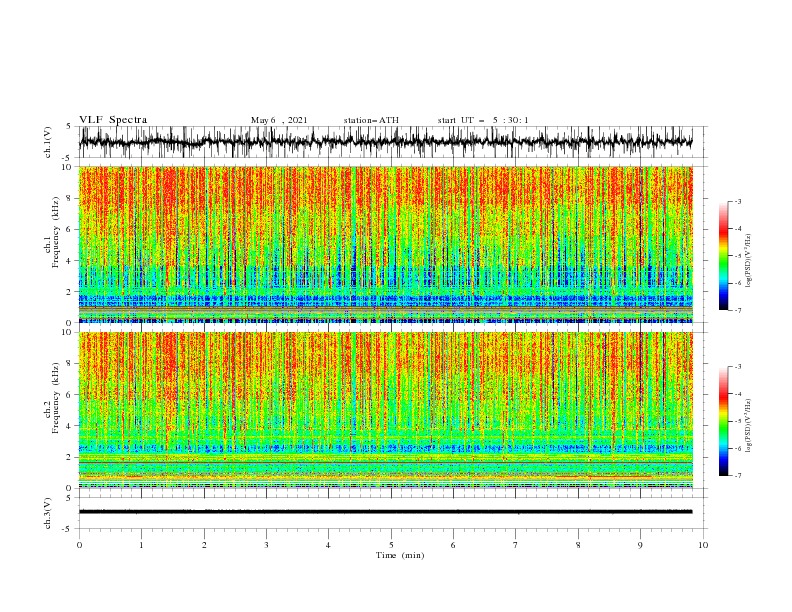Click the ch.2 spectrogram panel

385,410
